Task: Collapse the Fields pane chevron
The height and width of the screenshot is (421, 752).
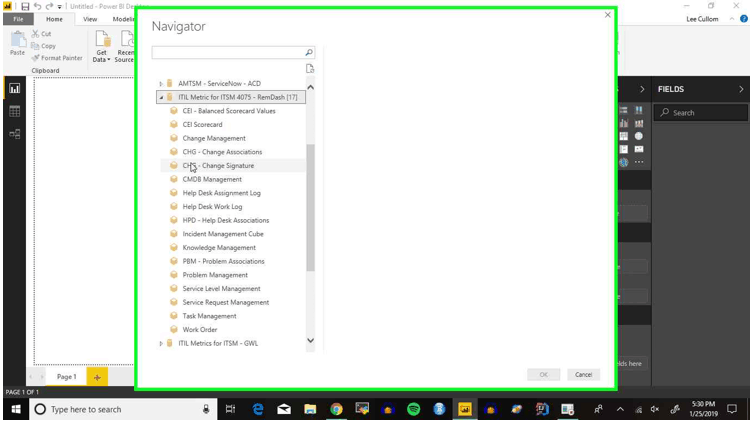Action: [x=741, y=89]
